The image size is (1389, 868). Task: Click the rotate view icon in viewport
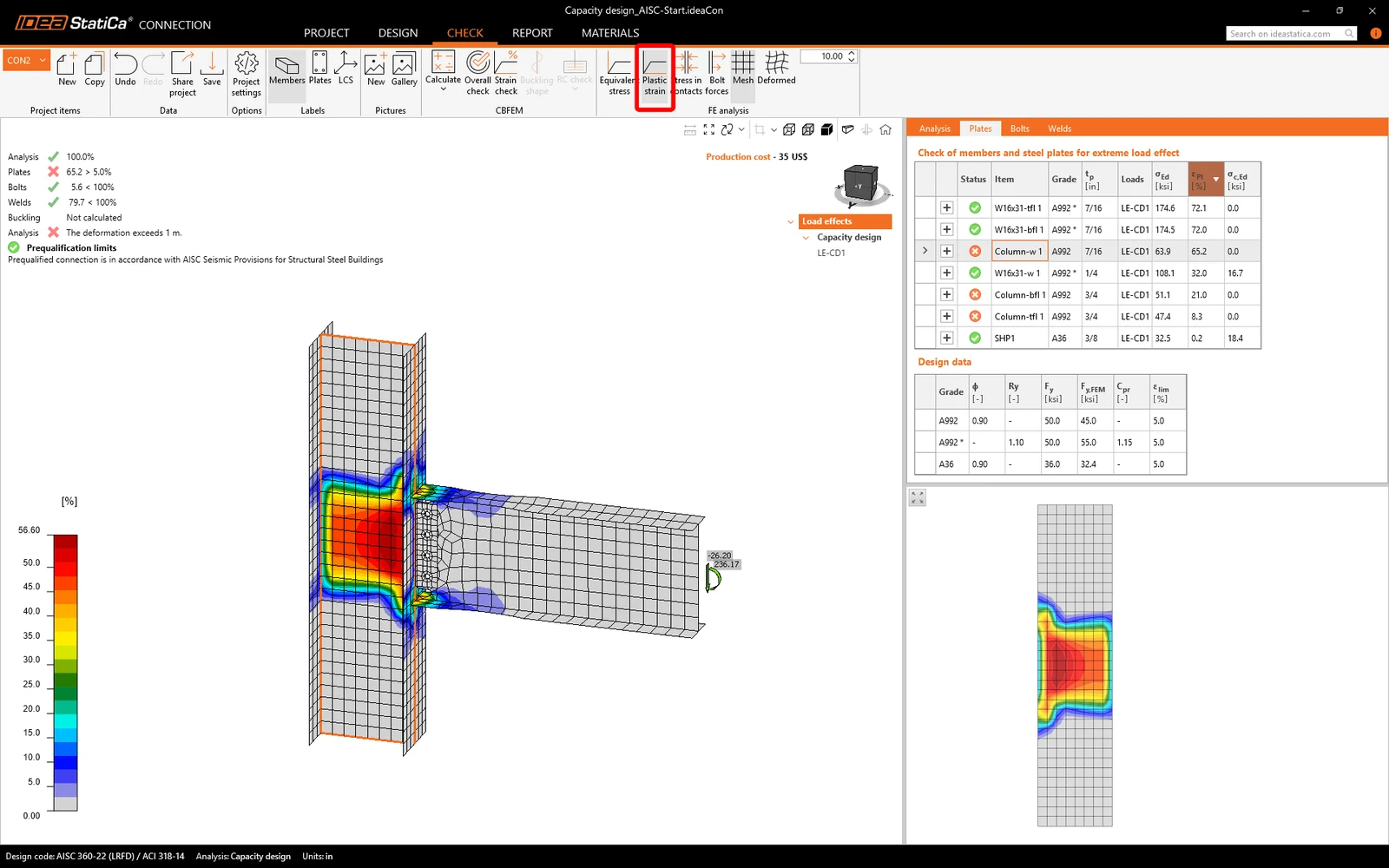(x=727, y=129)
